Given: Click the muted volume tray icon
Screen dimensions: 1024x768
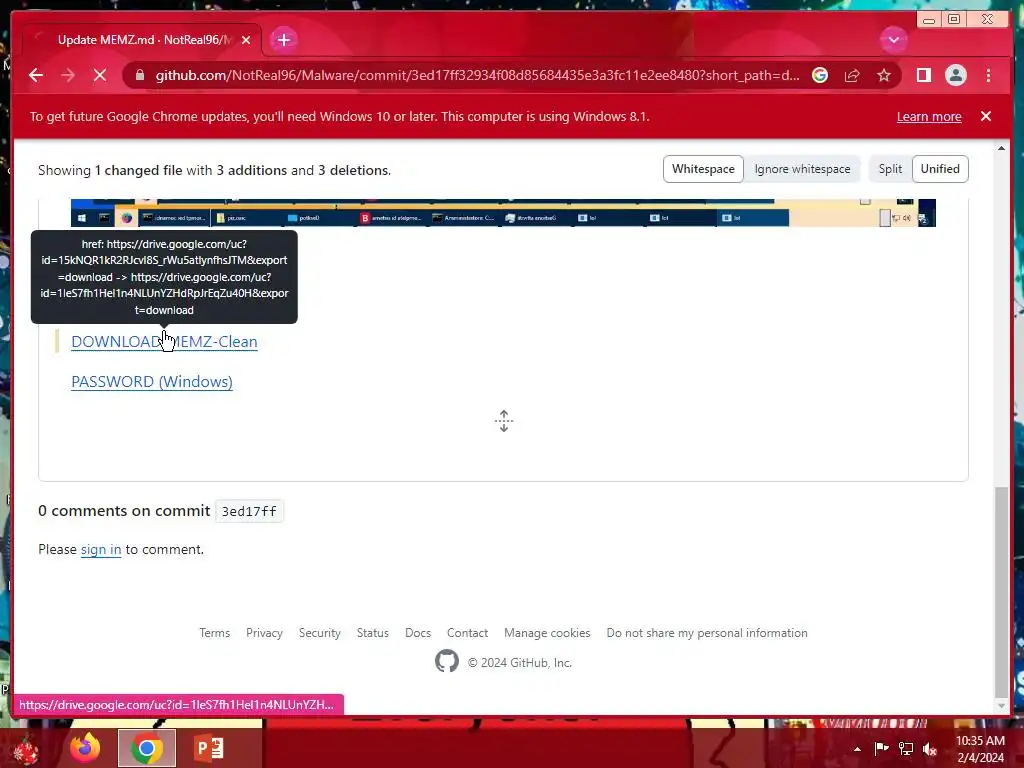Looking at the screenshot, I should tap(930, 749).
